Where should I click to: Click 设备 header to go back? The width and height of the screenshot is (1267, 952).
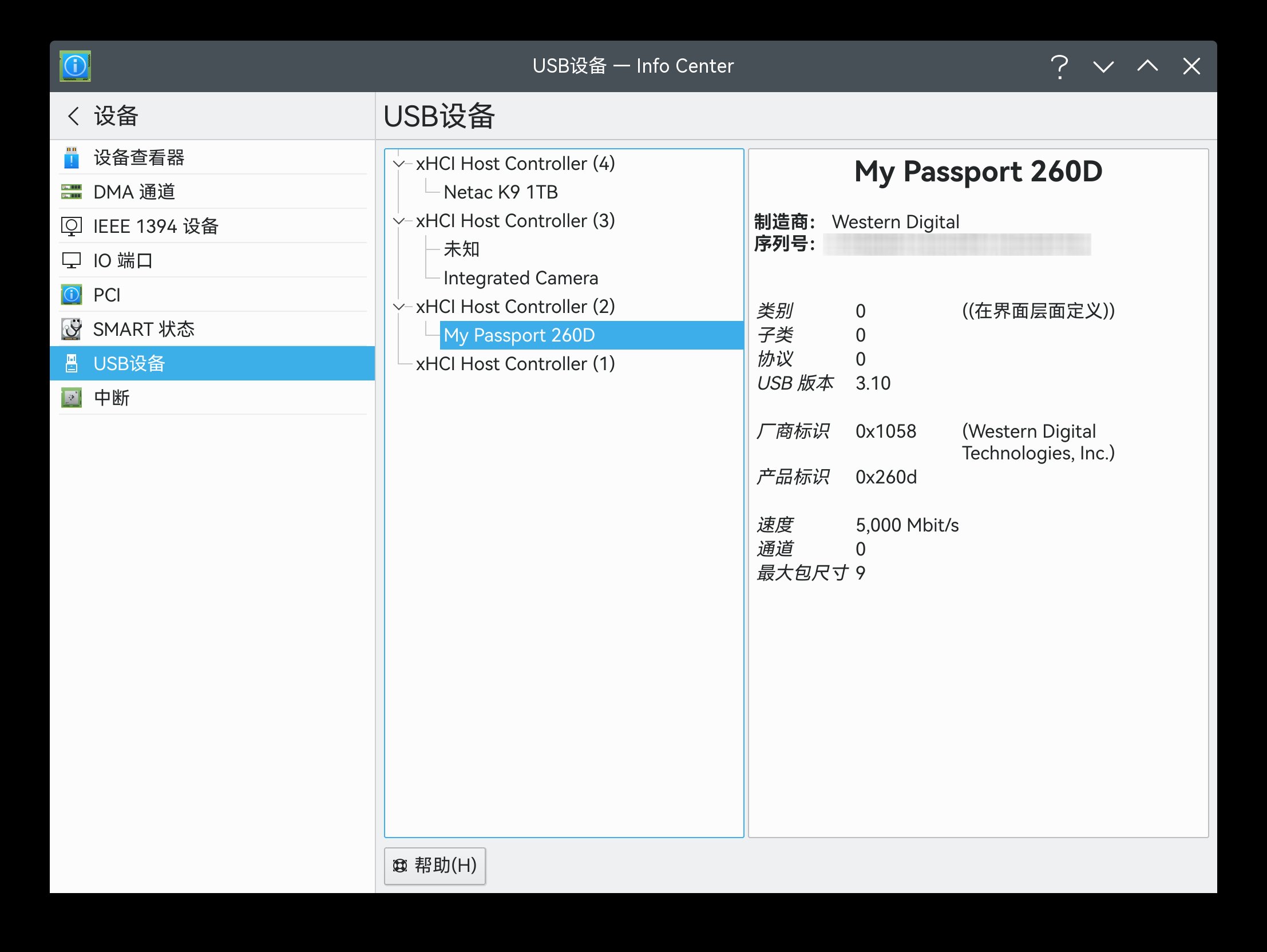[116, 116]
